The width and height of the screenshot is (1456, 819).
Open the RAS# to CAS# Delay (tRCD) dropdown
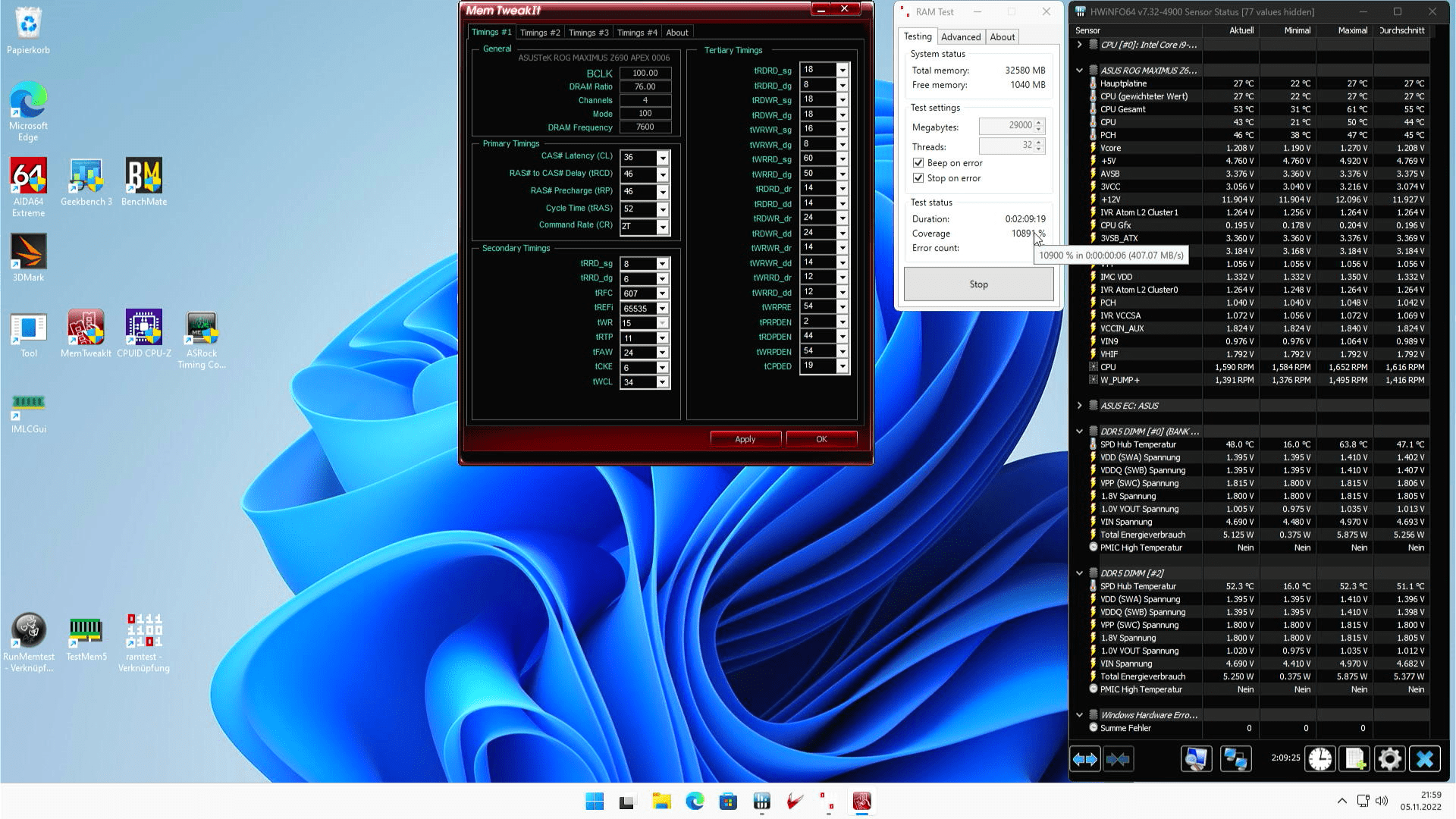coord(663,174)
